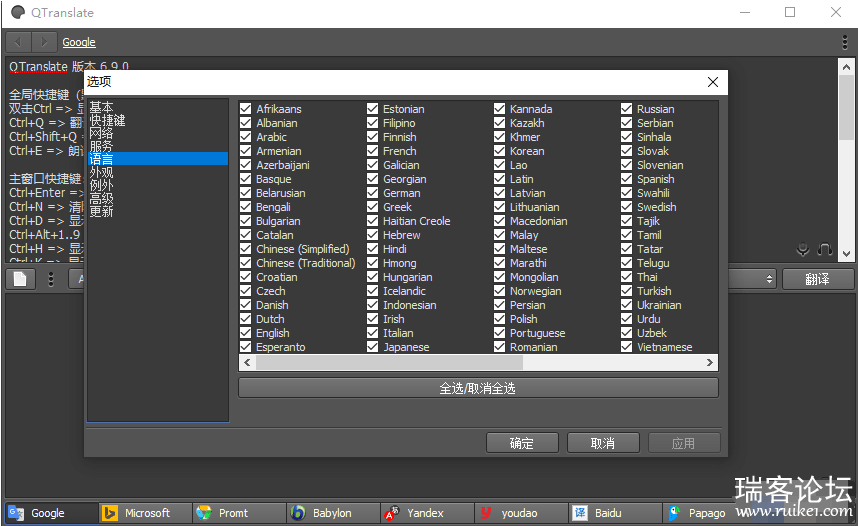Viewport: 858px width, 526px height.
Task: Click the new document page icon
Action: point(20,279)
